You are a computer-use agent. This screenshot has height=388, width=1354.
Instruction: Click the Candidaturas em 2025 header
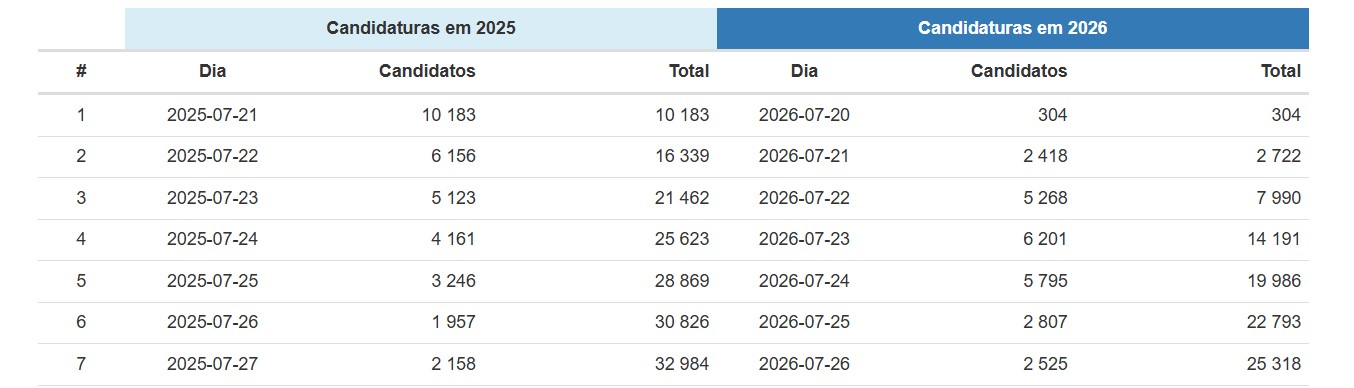[x=421, y=28]
